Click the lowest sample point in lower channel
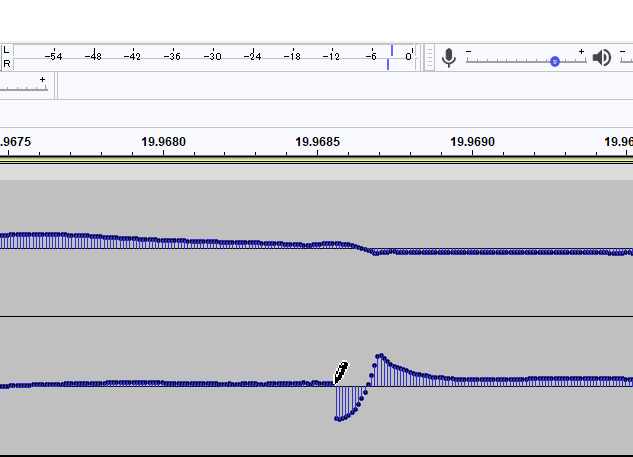The image size is (633, 457). (337, 419)
